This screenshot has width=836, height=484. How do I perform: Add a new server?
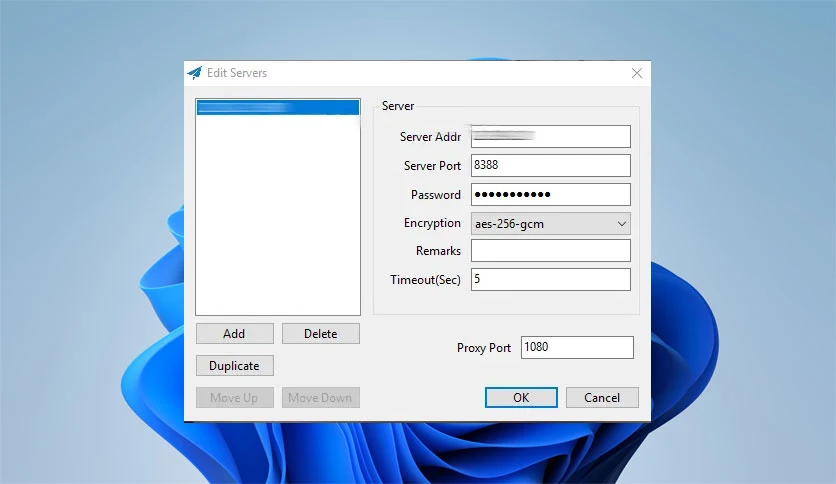(x=235, y=334)
